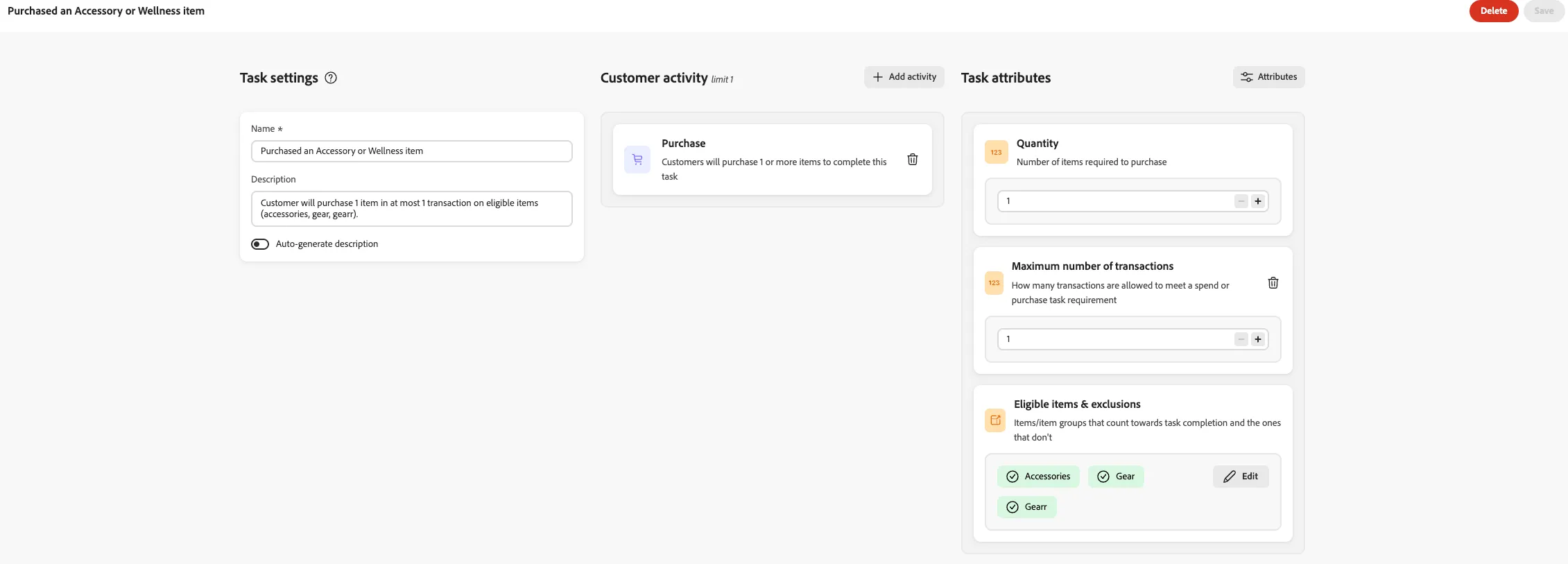Viewport: 1568px width, 564px height.
Task: Click the Customer activity heading
Action: click(654, 78)
